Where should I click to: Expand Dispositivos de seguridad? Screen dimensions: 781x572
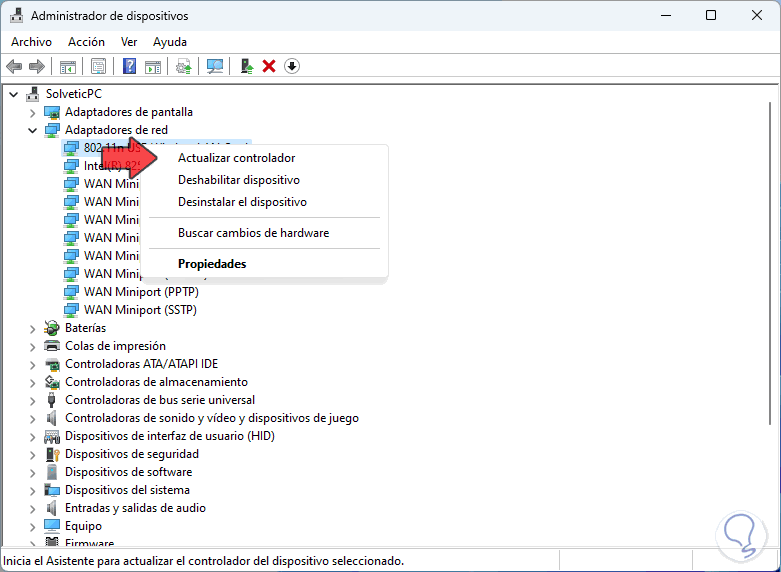coord(32,455)
